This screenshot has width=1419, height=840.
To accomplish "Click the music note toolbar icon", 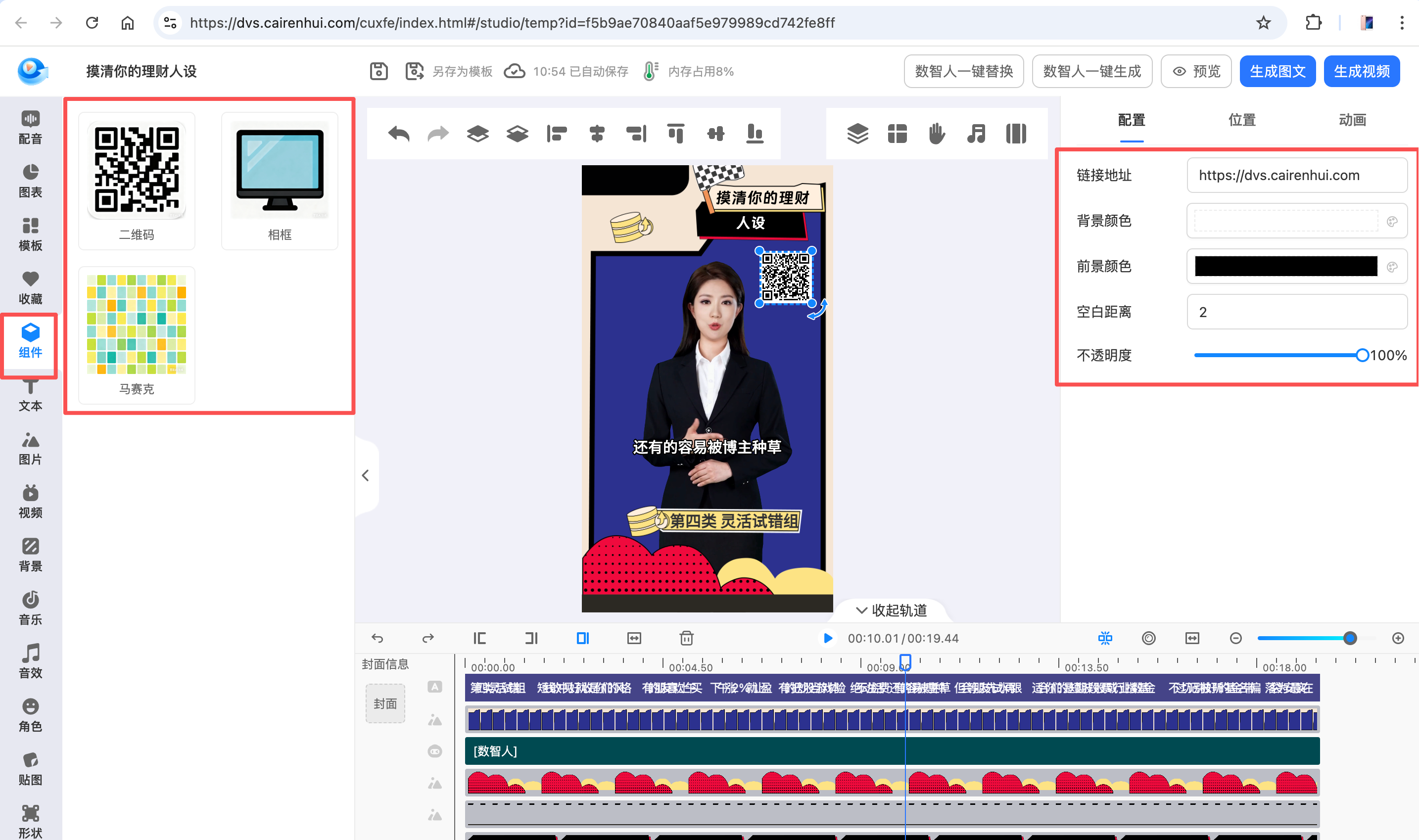I will 976,134.
